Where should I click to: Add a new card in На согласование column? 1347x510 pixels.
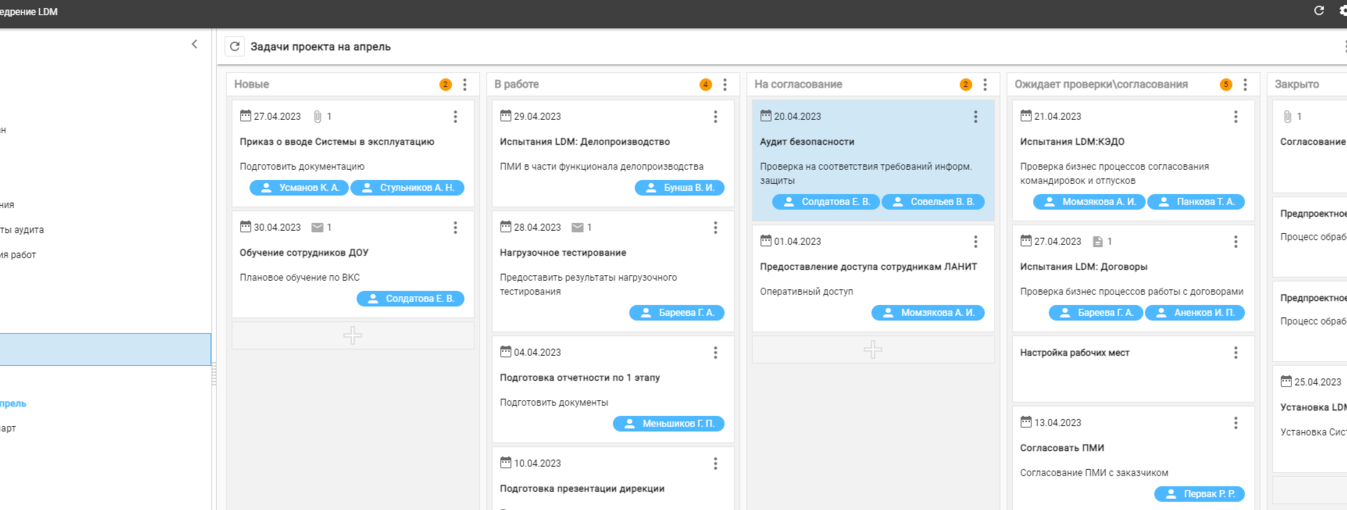point(873,349)
